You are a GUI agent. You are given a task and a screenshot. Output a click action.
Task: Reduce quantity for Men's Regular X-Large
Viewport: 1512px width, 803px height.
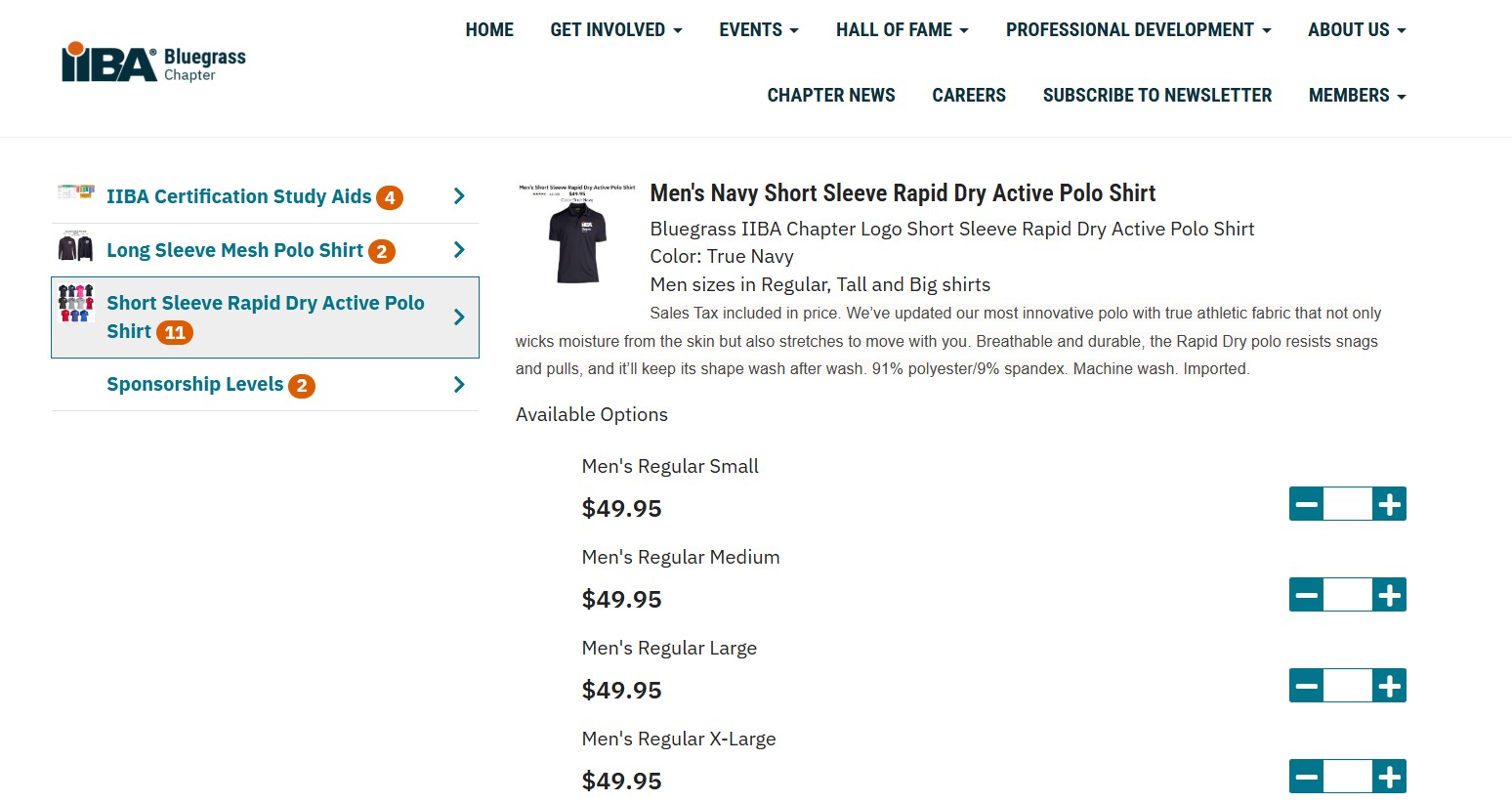pyautogui.click(x=1307, y=777)
